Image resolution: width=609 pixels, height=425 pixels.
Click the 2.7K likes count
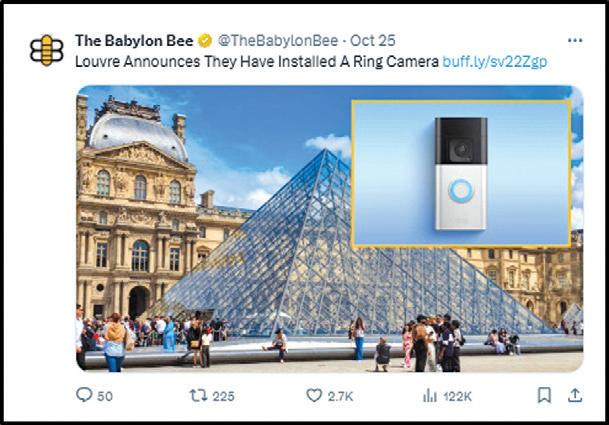point(340,396)
